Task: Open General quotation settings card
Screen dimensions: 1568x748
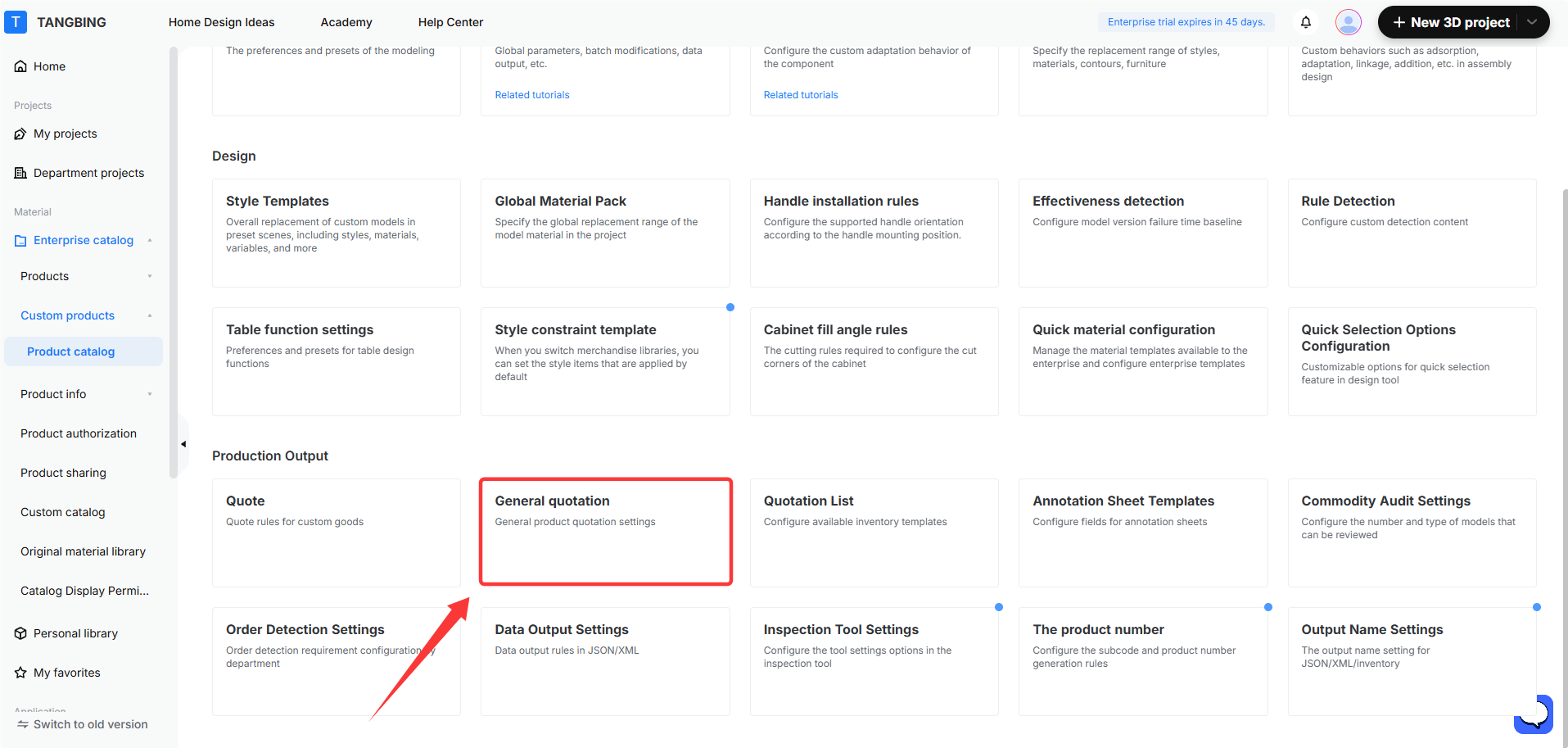Action: point(605,533)
